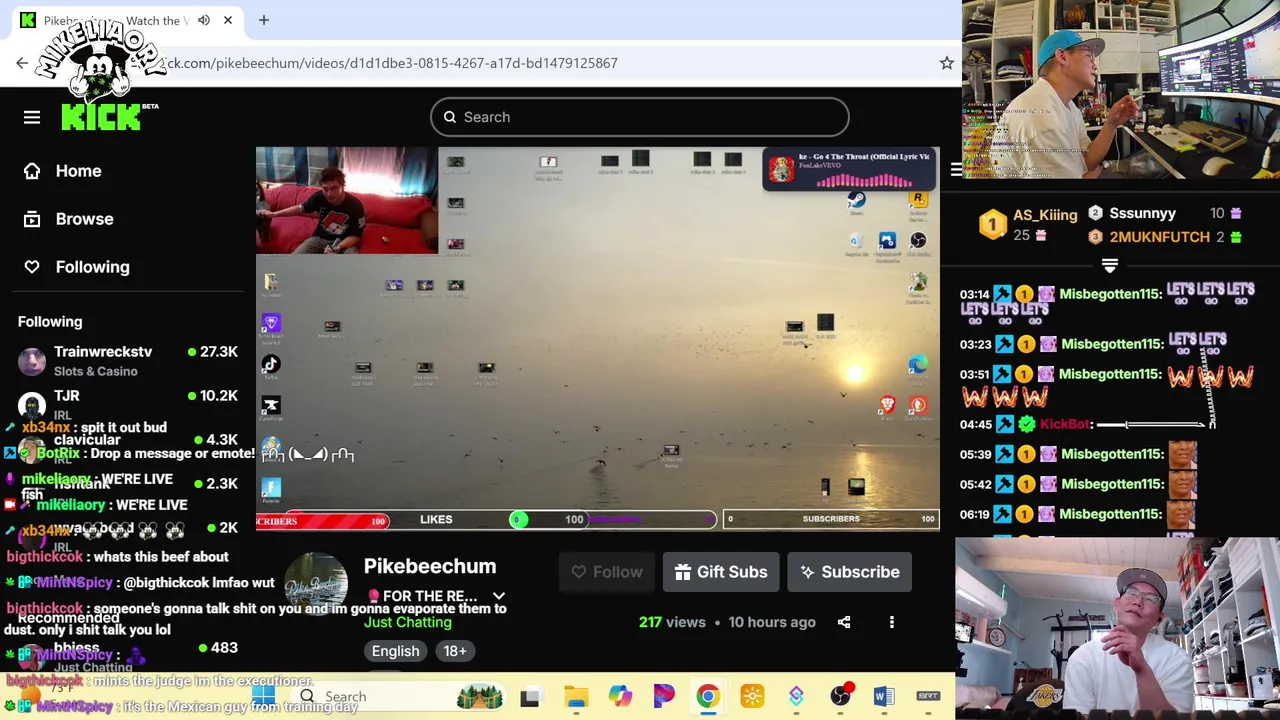This screenshot has width=1280, height=720.
Task: Open File Explorer from the taskbar
Action: [576, 696]
